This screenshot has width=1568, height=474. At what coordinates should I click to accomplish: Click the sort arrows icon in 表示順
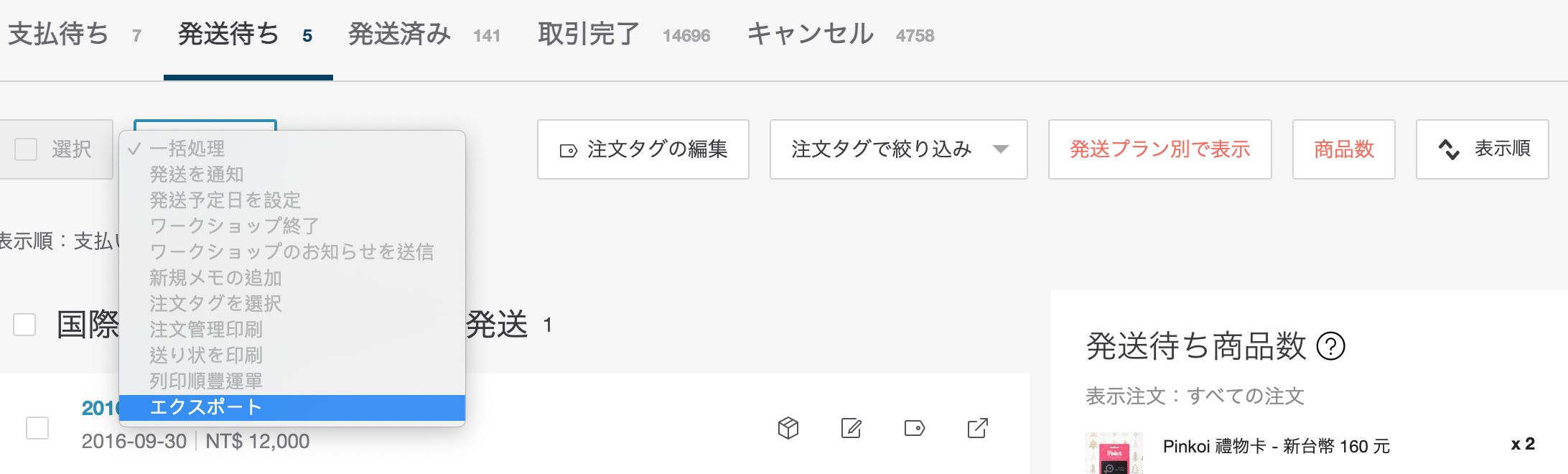(1449, 149)
